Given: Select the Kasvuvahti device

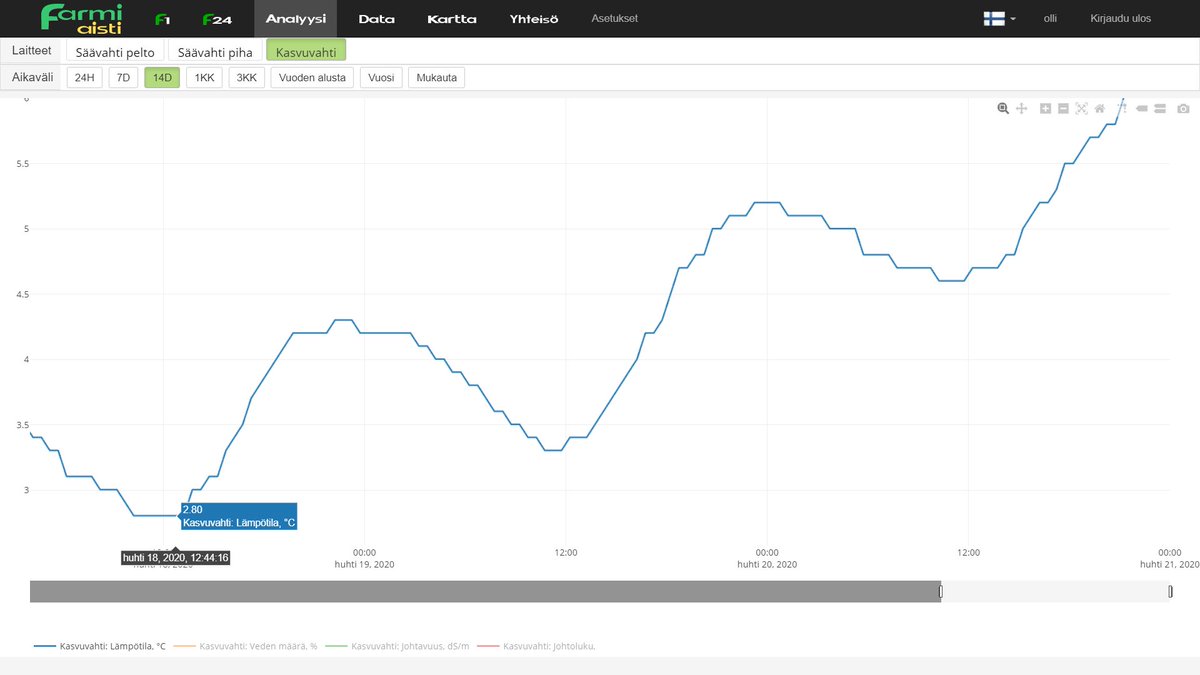Looking at the screenshot, I should [x=306, y=51].
